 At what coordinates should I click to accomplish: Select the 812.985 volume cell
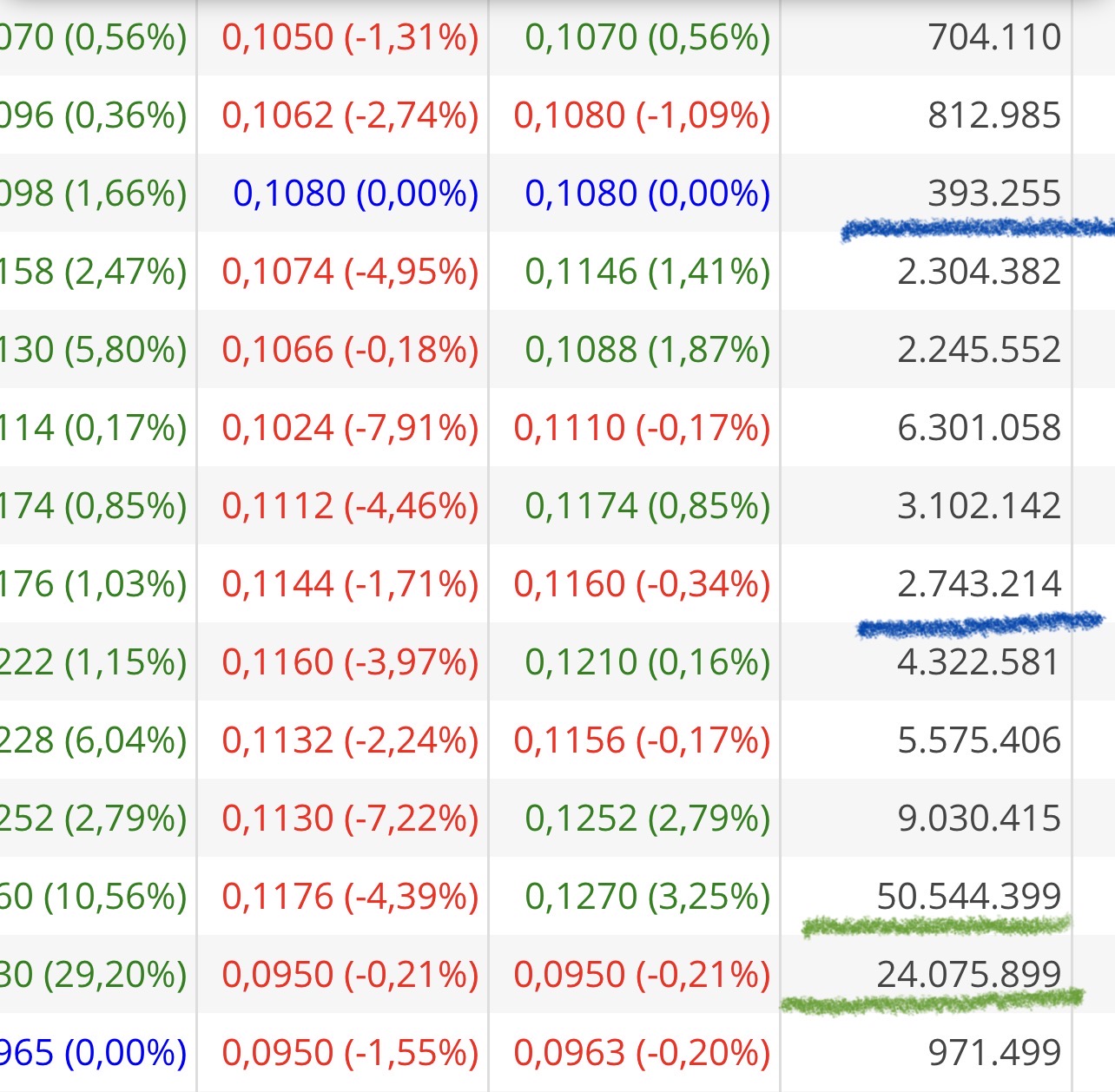(994, 115)
